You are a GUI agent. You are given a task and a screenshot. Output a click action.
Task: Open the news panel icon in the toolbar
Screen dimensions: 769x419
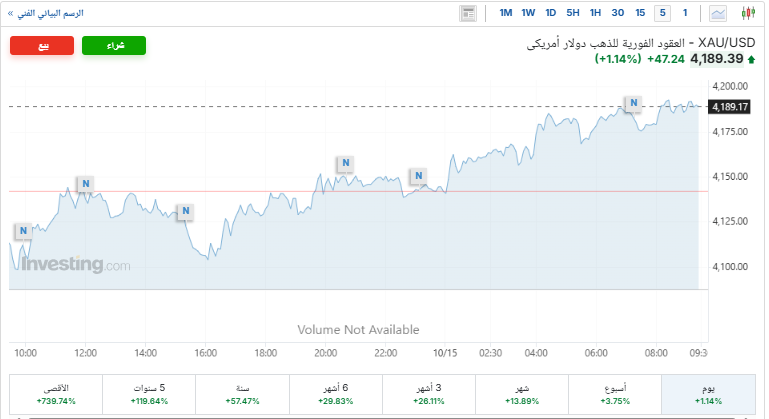[x=468, y=13]
